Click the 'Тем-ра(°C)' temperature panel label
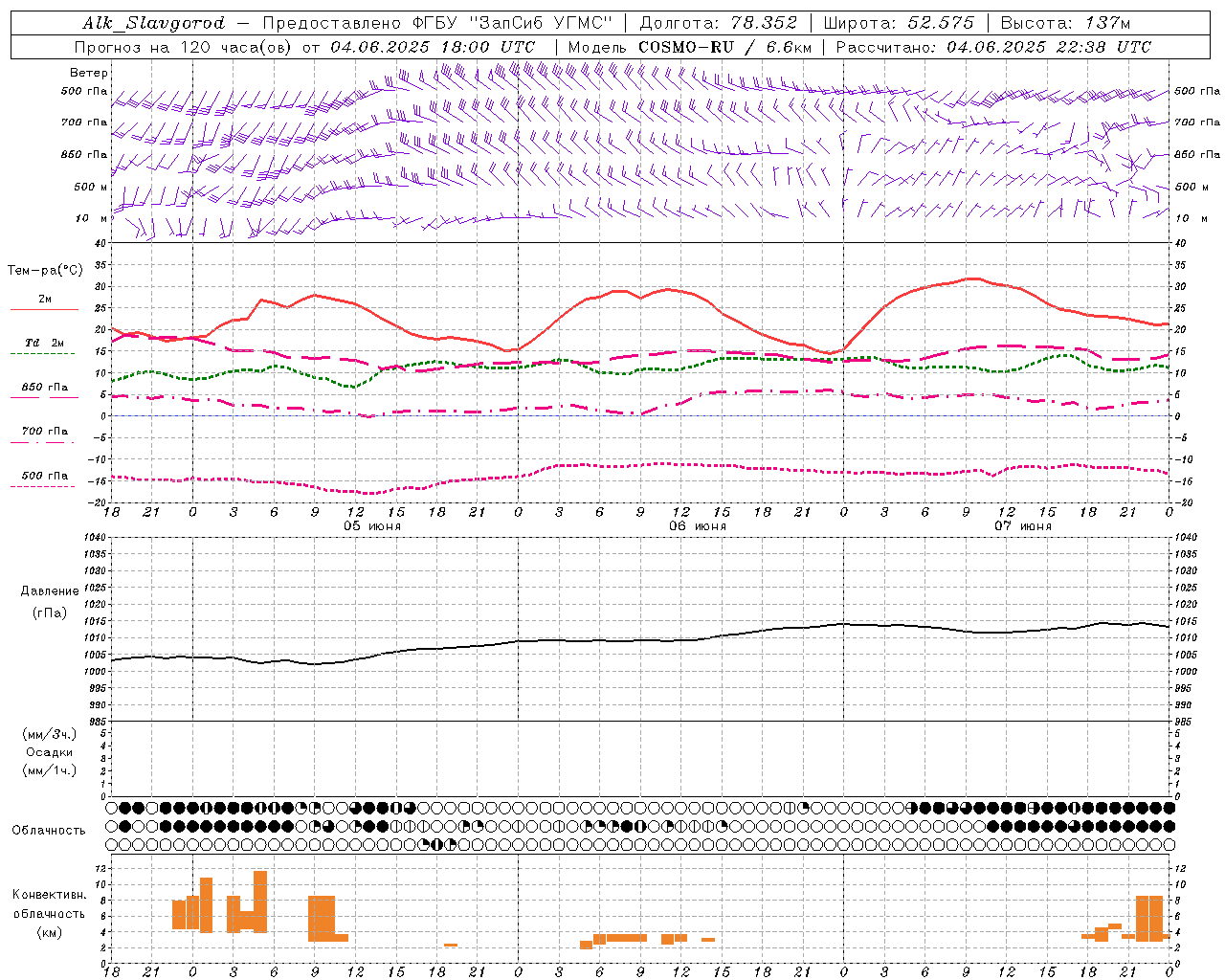Image resolution: width=1225 pixels, height=980 pixels. [x=45, y=271]
